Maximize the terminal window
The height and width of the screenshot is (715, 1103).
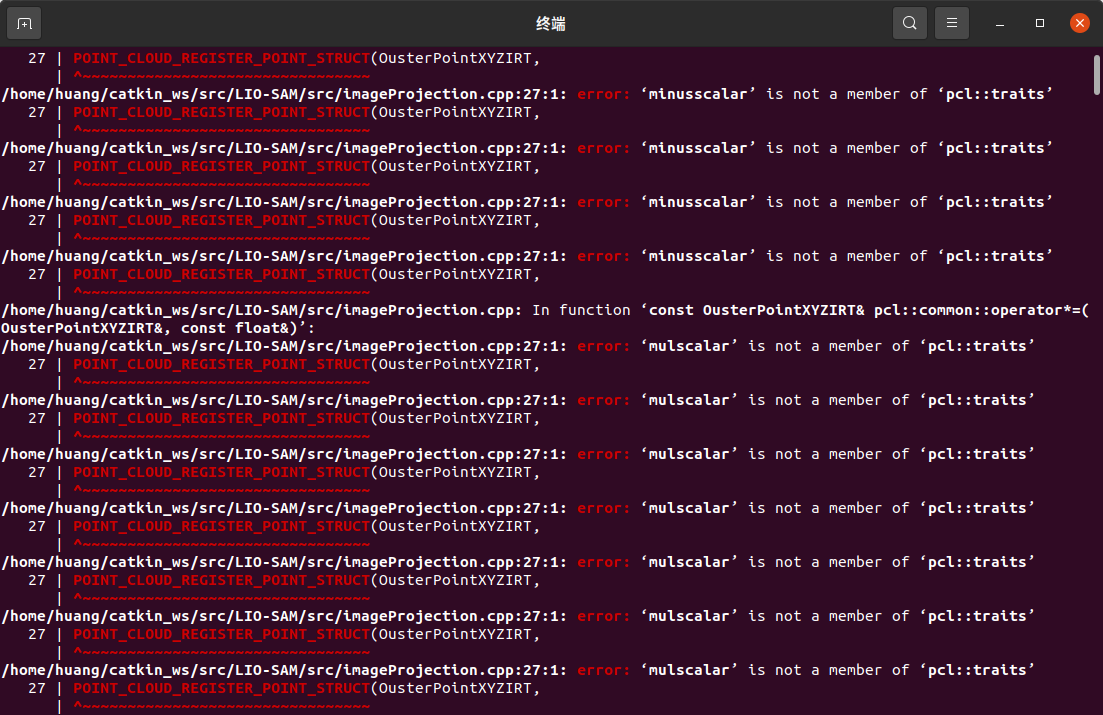1040,23
